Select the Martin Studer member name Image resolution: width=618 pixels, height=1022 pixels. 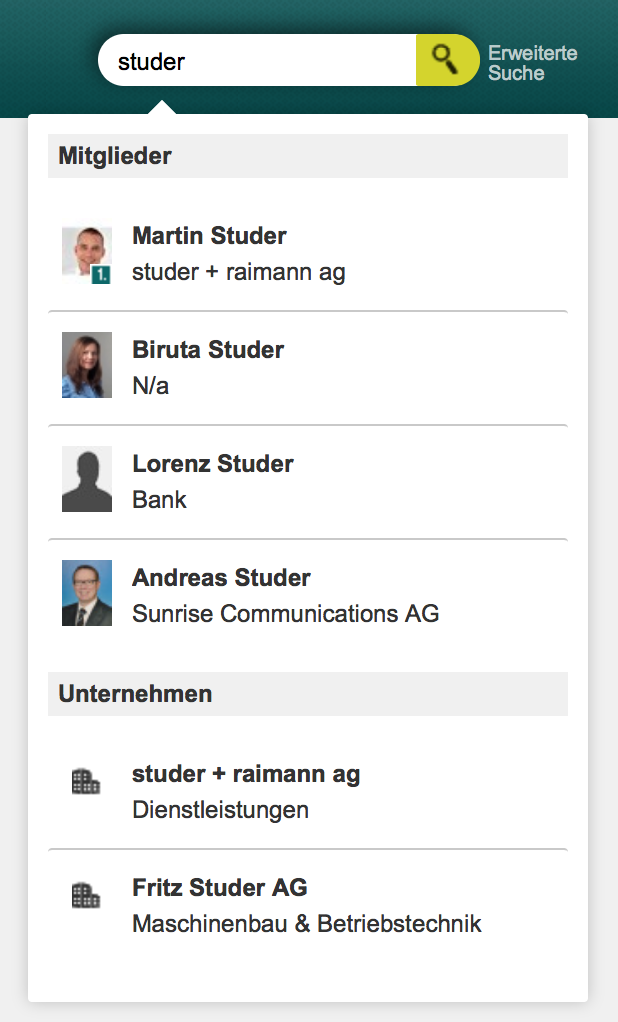(x=209, y=236)
